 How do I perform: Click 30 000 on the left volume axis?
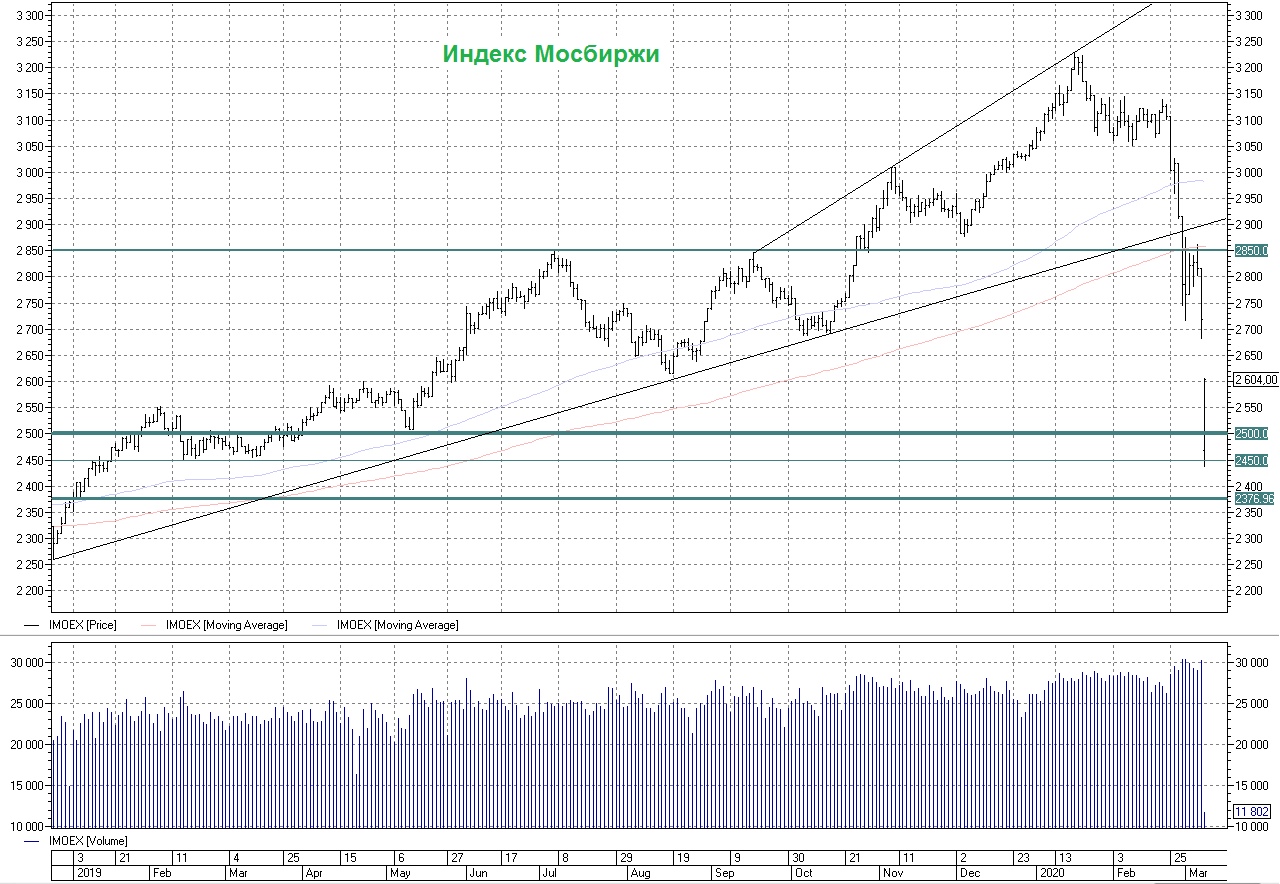click(x=27, y=662)
